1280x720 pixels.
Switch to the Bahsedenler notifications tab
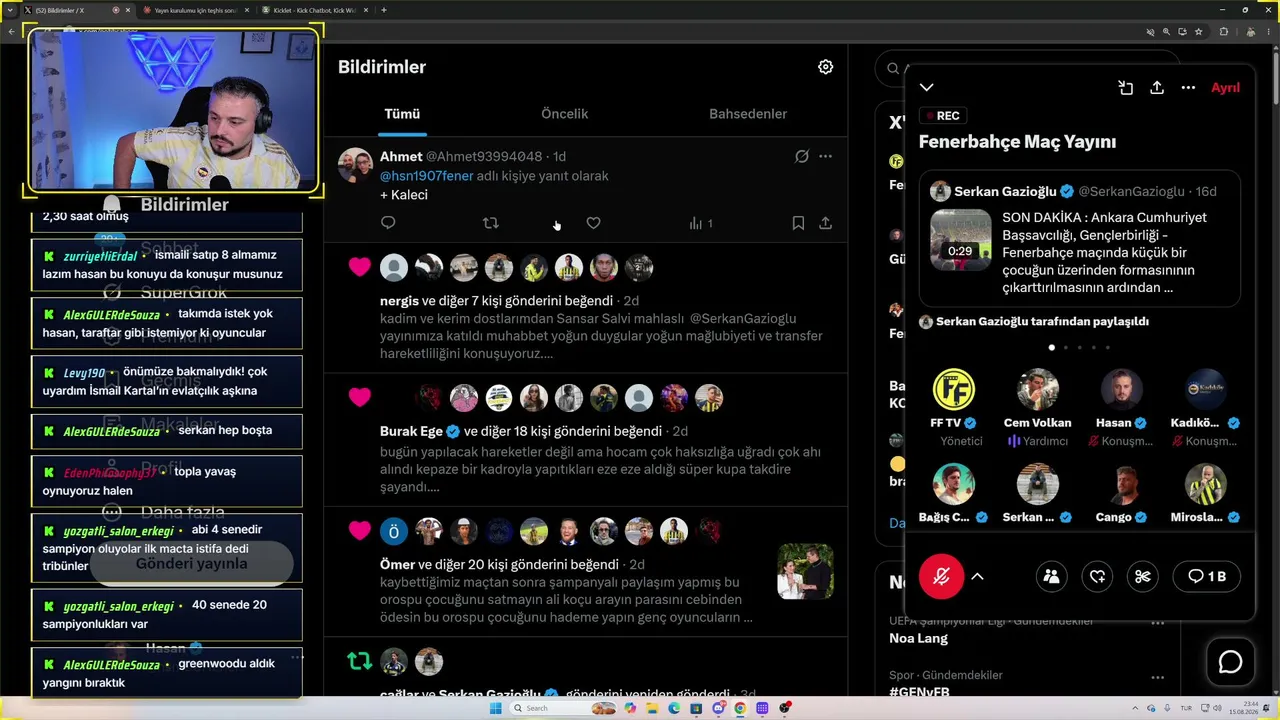(748, 114)
